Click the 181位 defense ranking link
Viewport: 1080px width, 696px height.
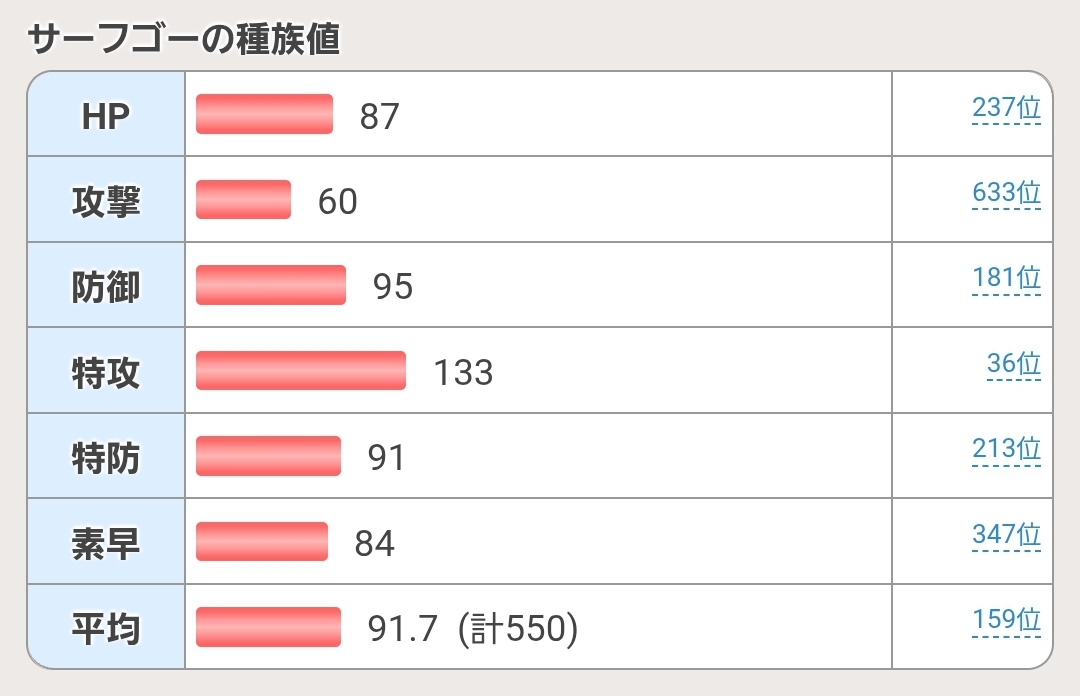(x=1006, y=279)
